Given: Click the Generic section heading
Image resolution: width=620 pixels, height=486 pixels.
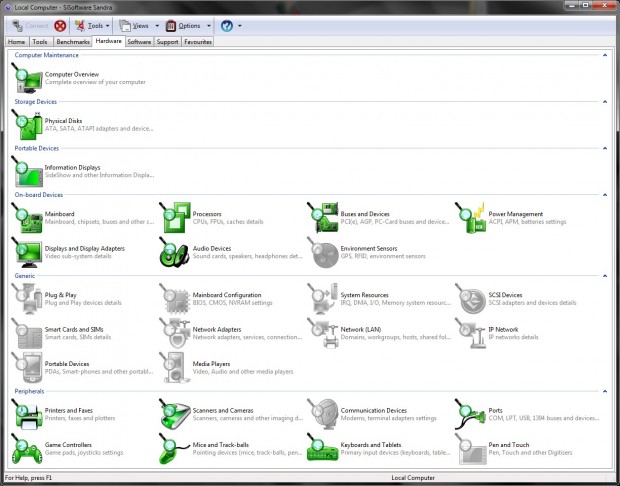Looking at the screenshot, I should coord(25,276).
